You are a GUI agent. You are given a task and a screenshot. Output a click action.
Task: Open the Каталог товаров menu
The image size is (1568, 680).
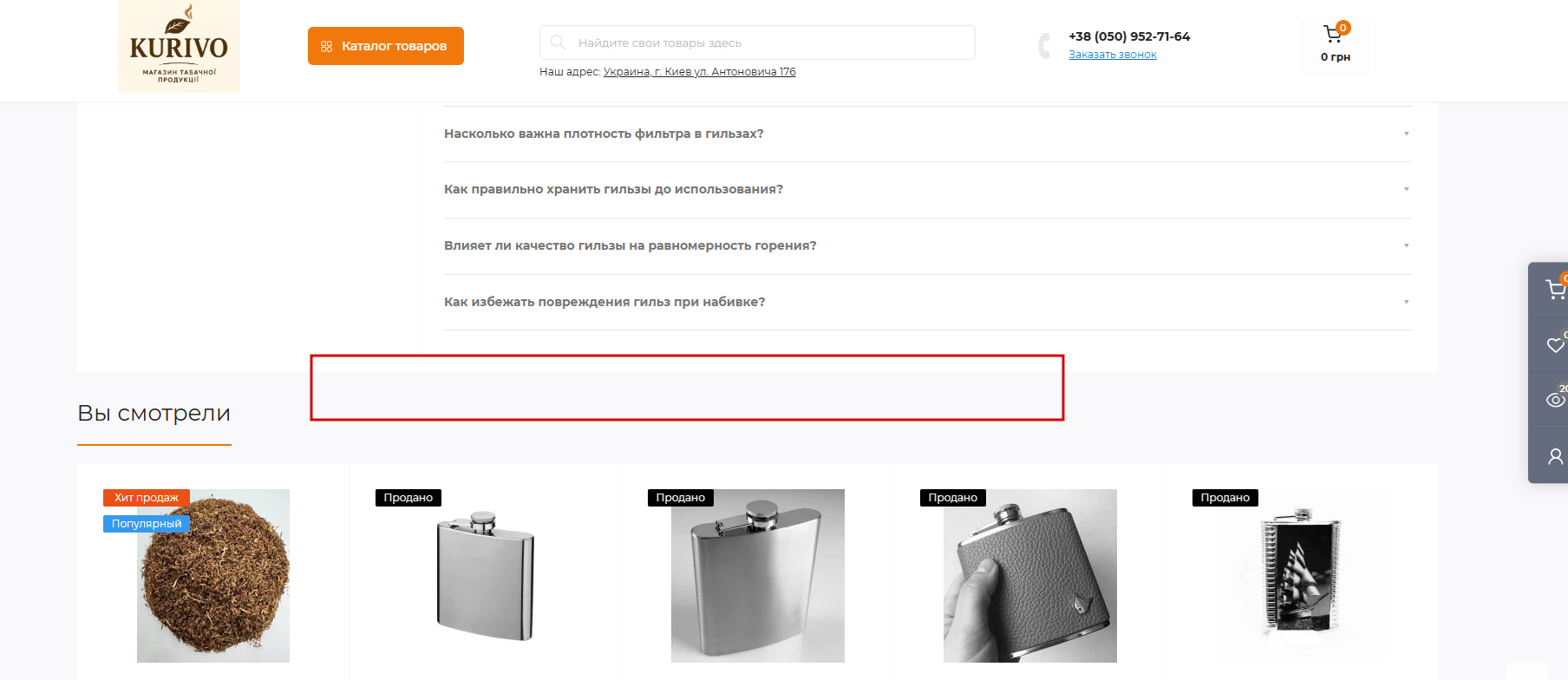[386, 46]
